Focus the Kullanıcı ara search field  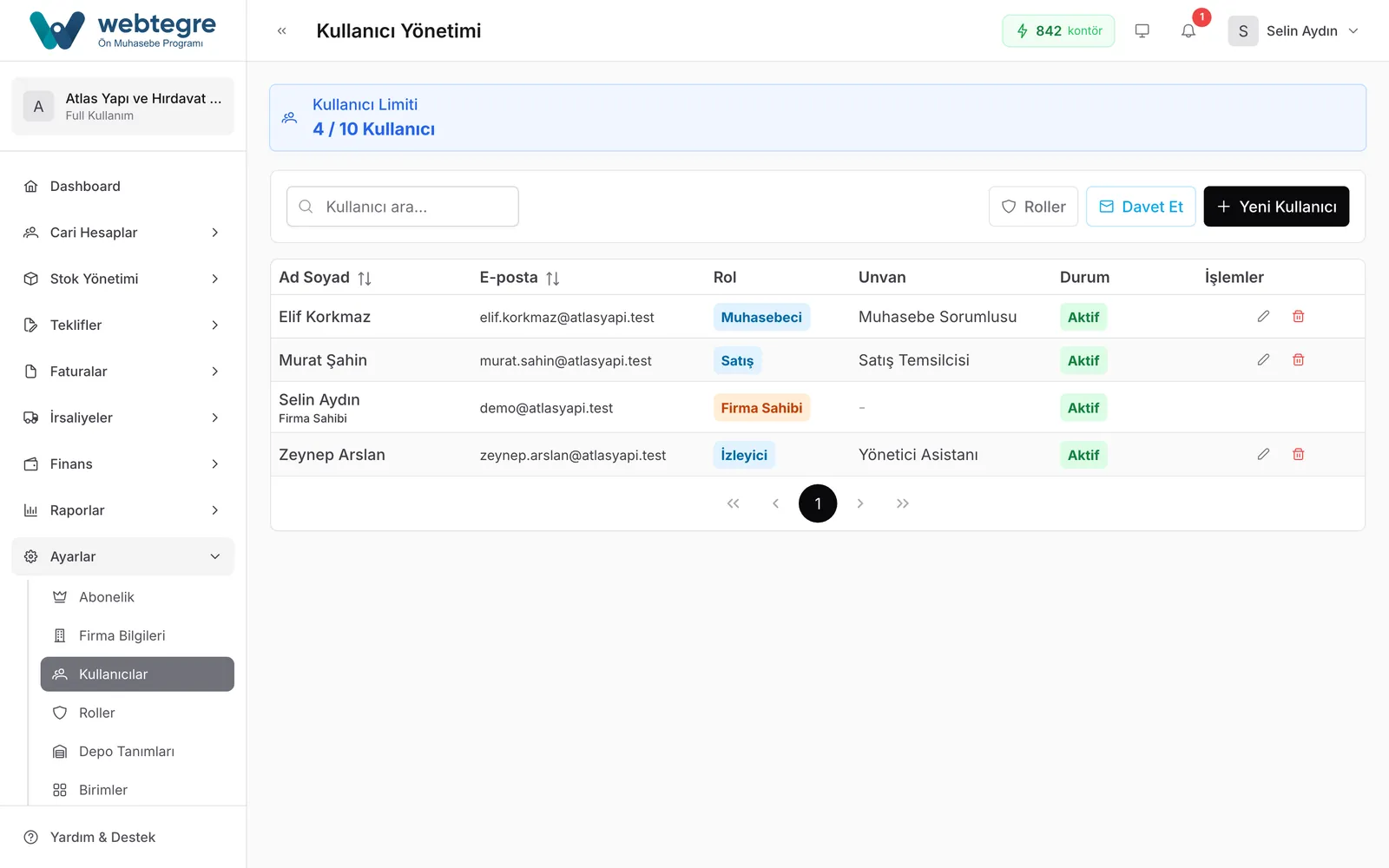point(403,207)
